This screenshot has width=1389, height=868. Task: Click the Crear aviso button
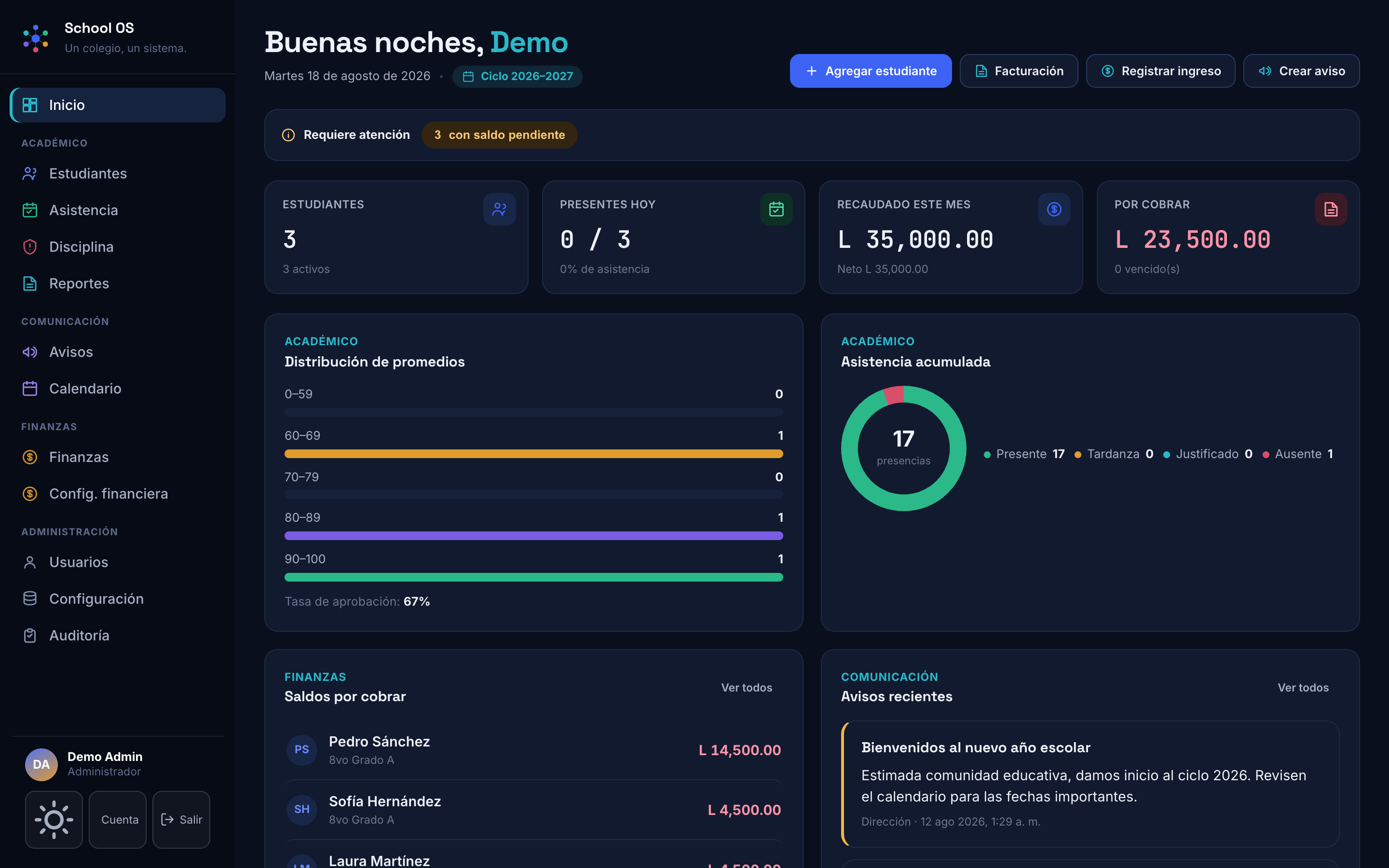point(1301,71)
